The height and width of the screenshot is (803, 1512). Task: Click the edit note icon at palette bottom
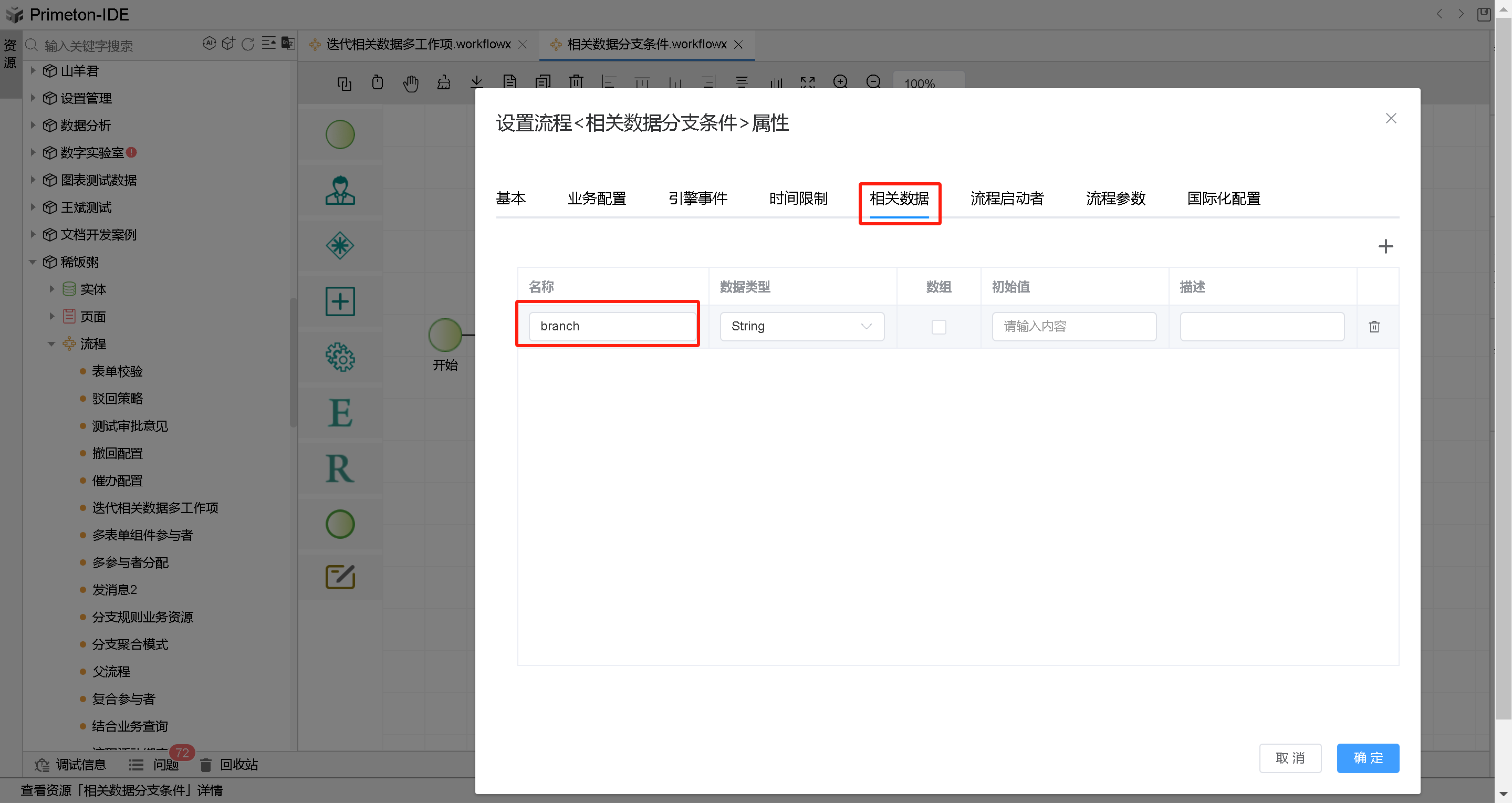[x=340, y=577]
